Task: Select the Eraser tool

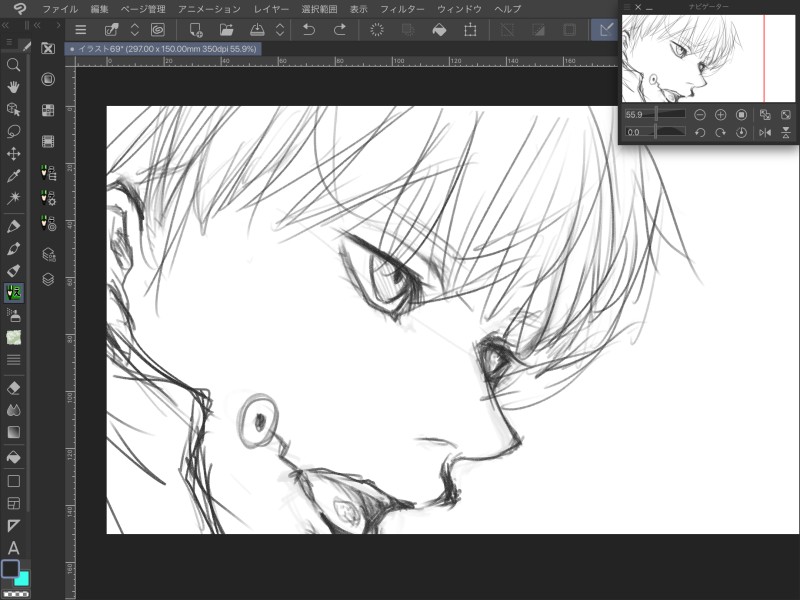Action: [x=13, y=388]
